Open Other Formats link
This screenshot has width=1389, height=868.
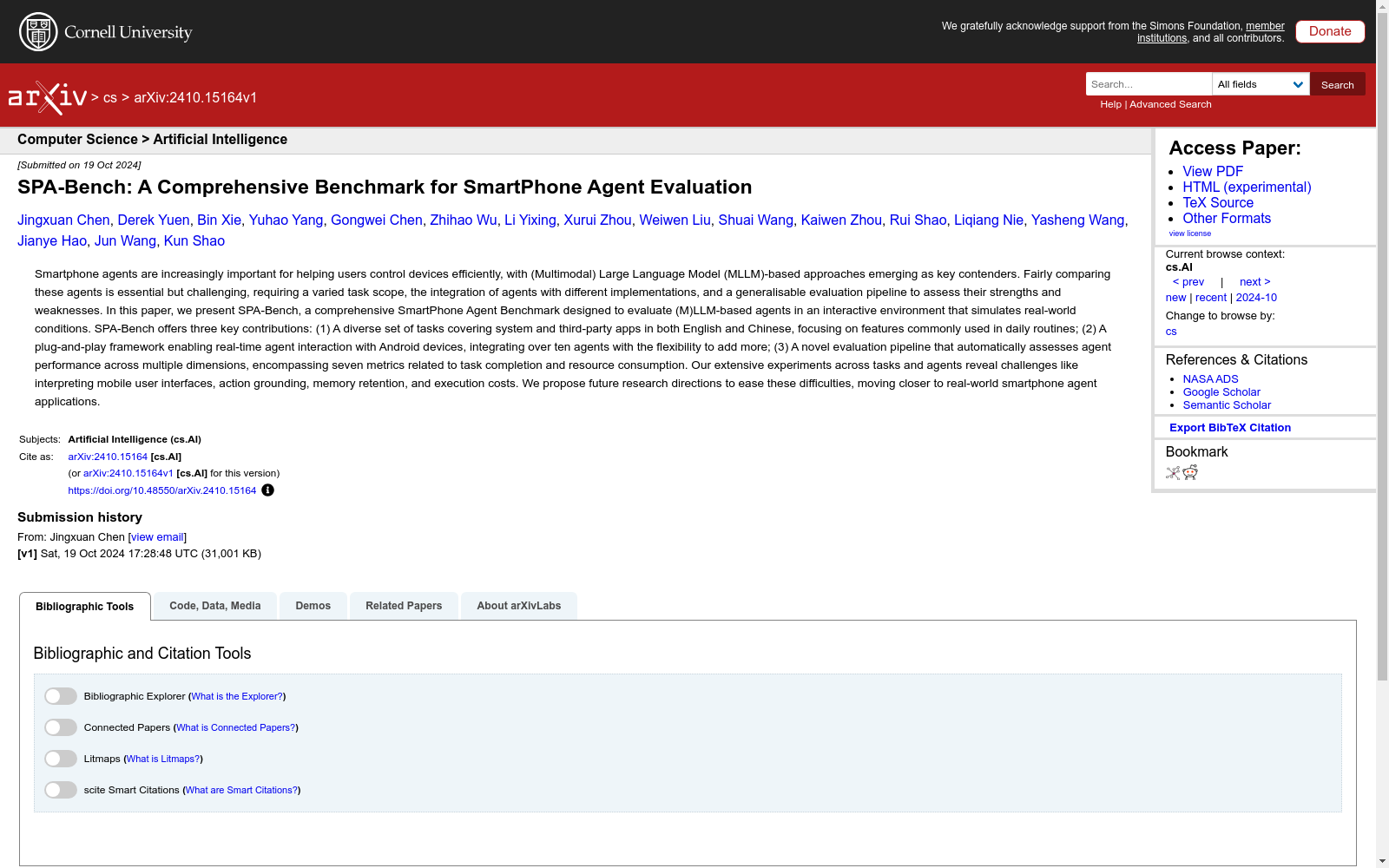click(x=1227, y=219)
